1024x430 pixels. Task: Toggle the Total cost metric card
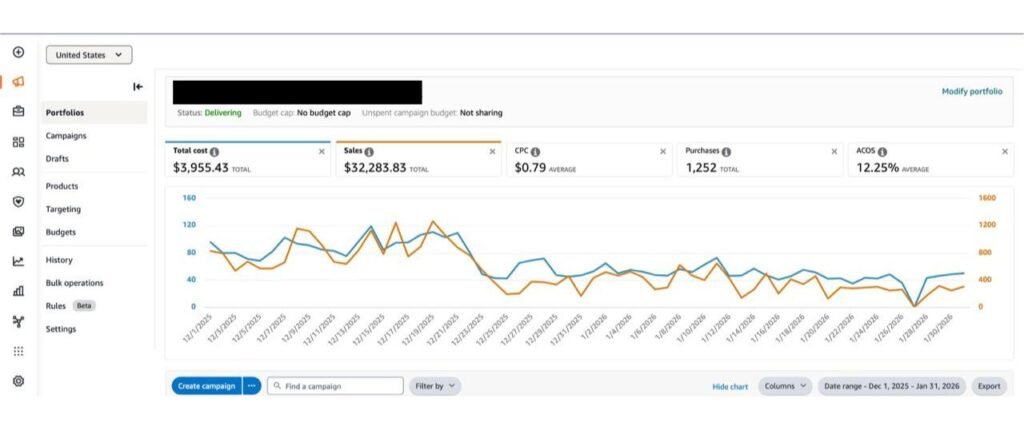248,159
